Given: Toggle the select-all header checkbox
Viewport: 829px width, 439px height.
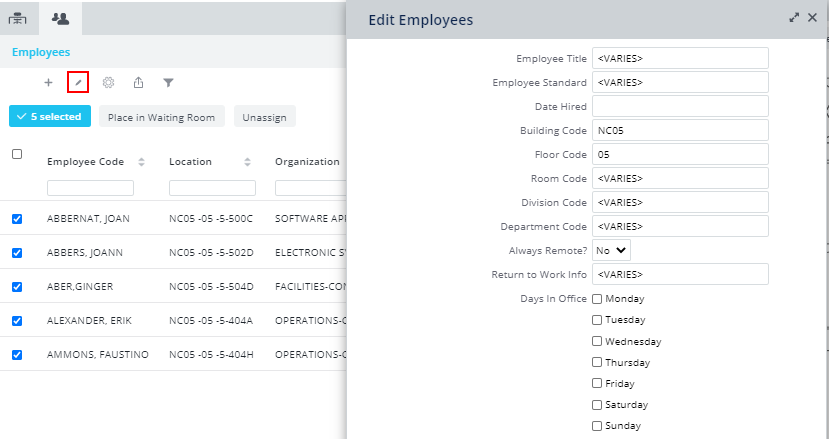Looking at the screenshot, I should 17,154.
